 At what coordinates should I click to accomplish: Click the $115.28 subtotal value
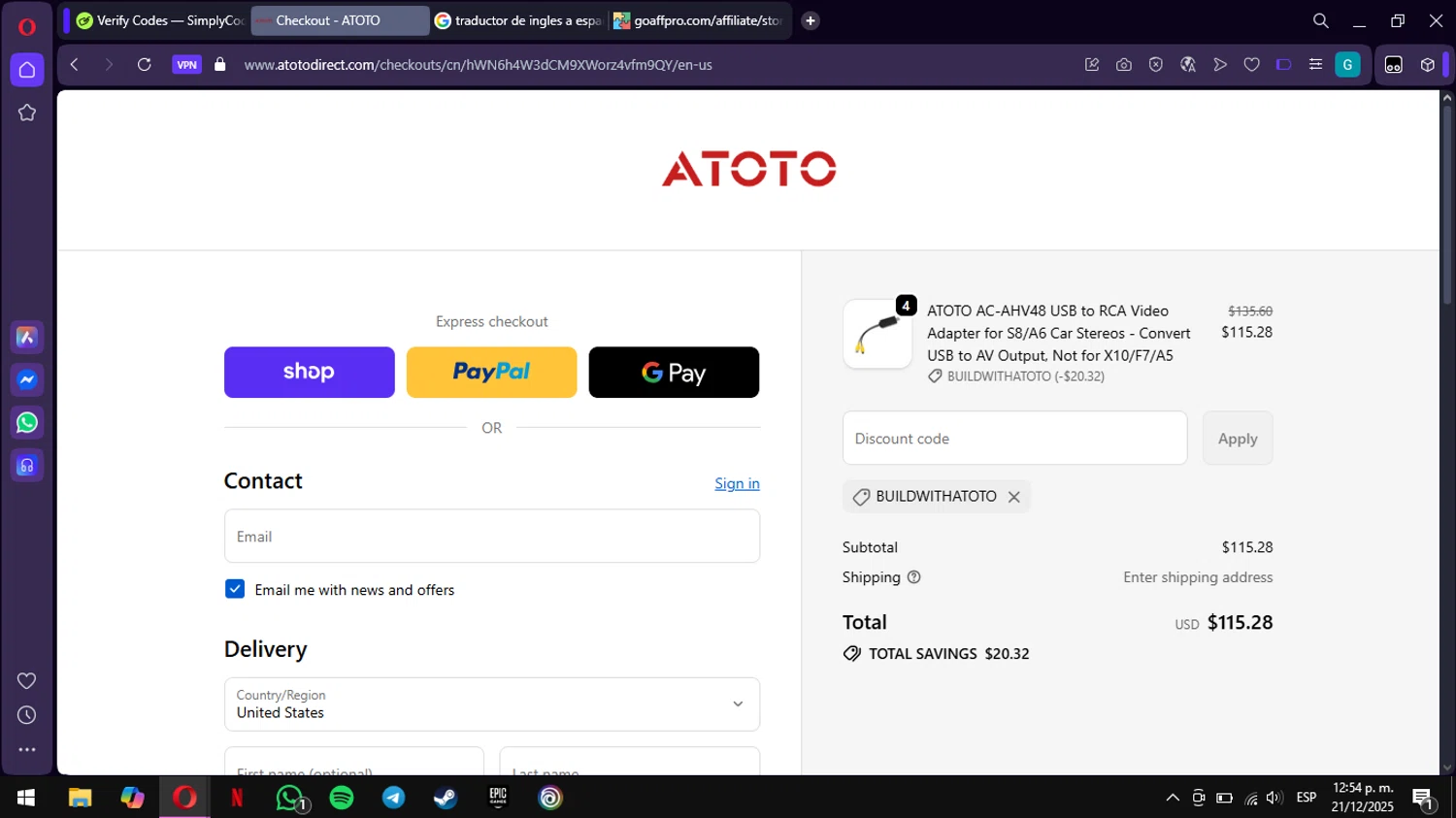[x=1247, y=547]
